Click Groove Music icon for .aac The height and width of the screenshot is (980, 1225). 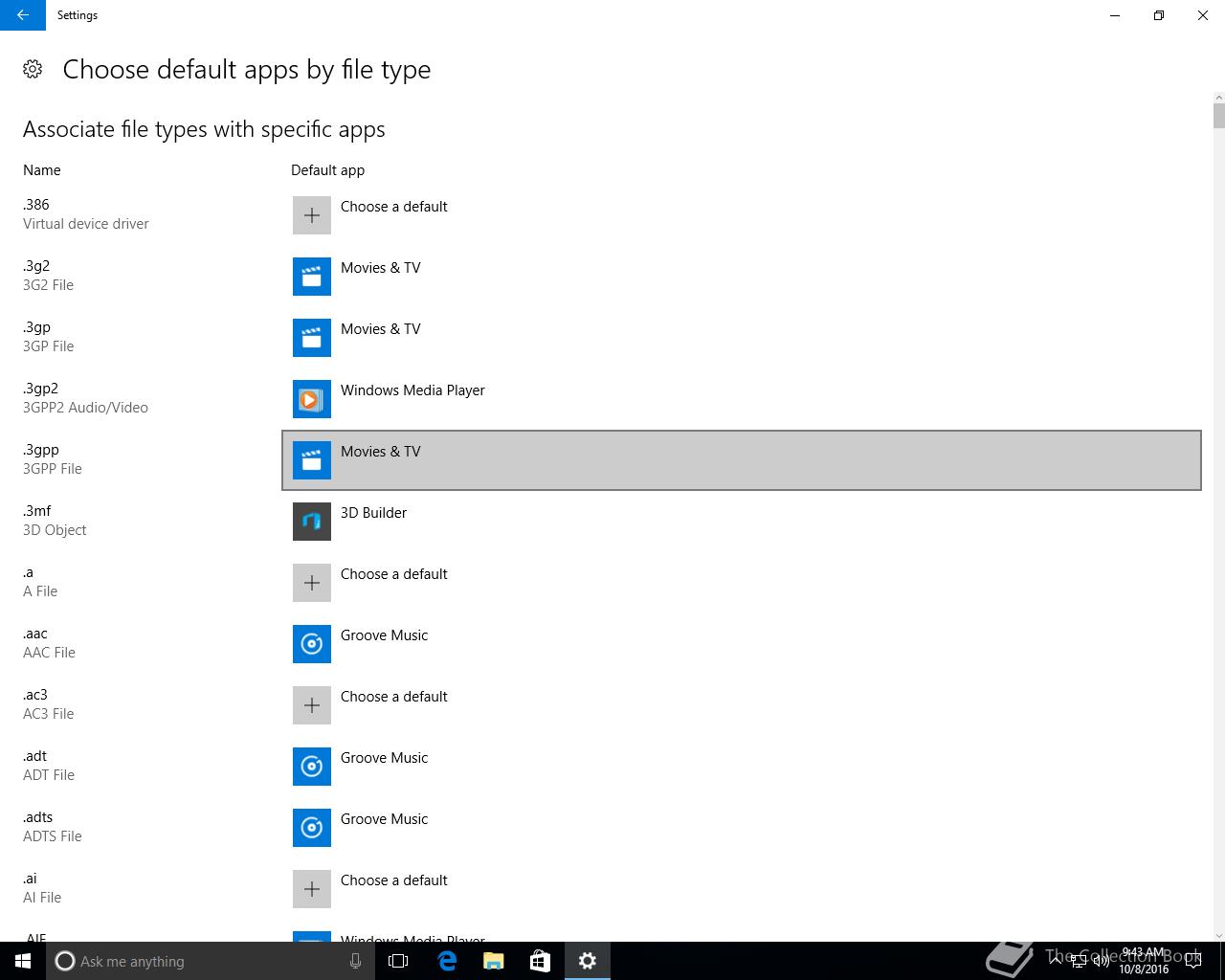point(312,644)
